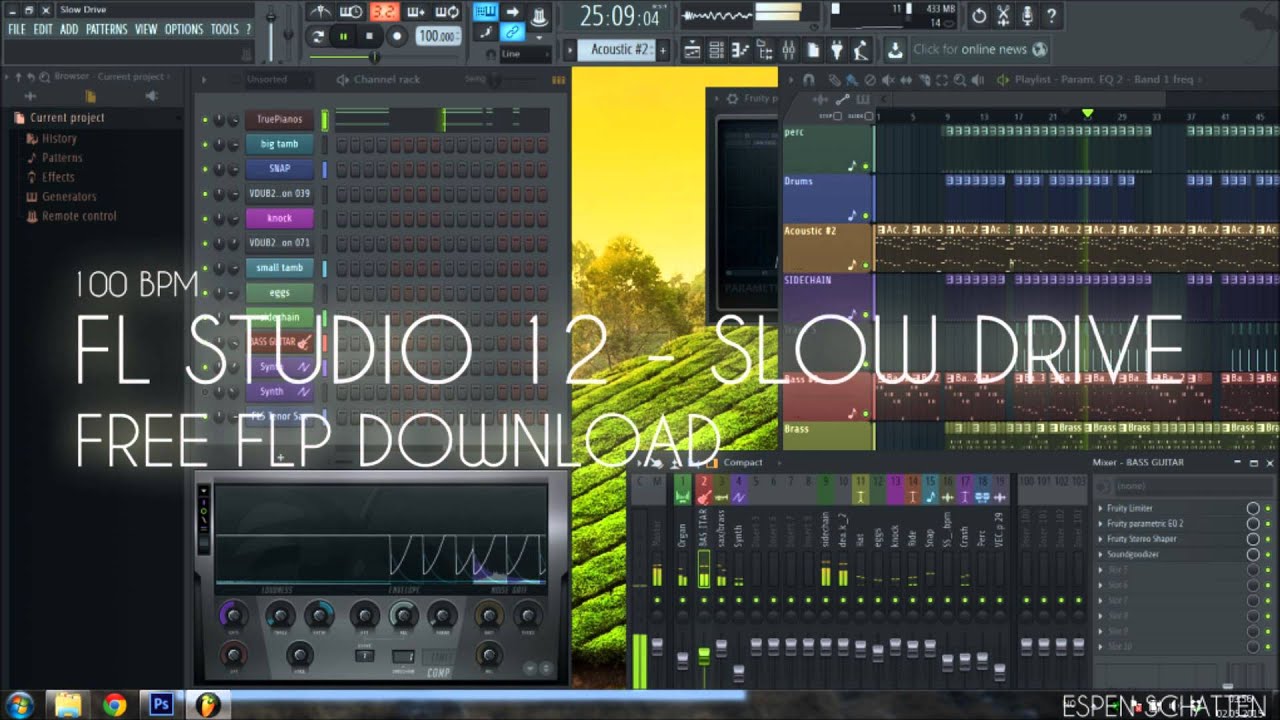Expand the Fruity Limiter slot arrow
This screenshot has height=720, width=1280.
[1101, 508]
